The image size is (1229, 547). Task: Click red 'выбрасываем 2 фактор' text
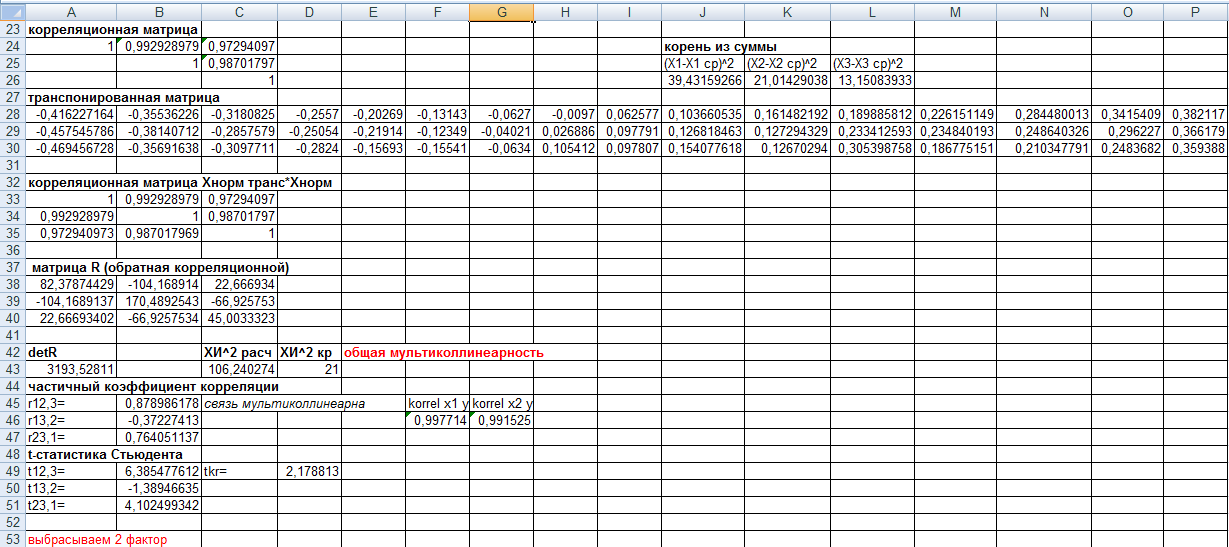point(99,540)
